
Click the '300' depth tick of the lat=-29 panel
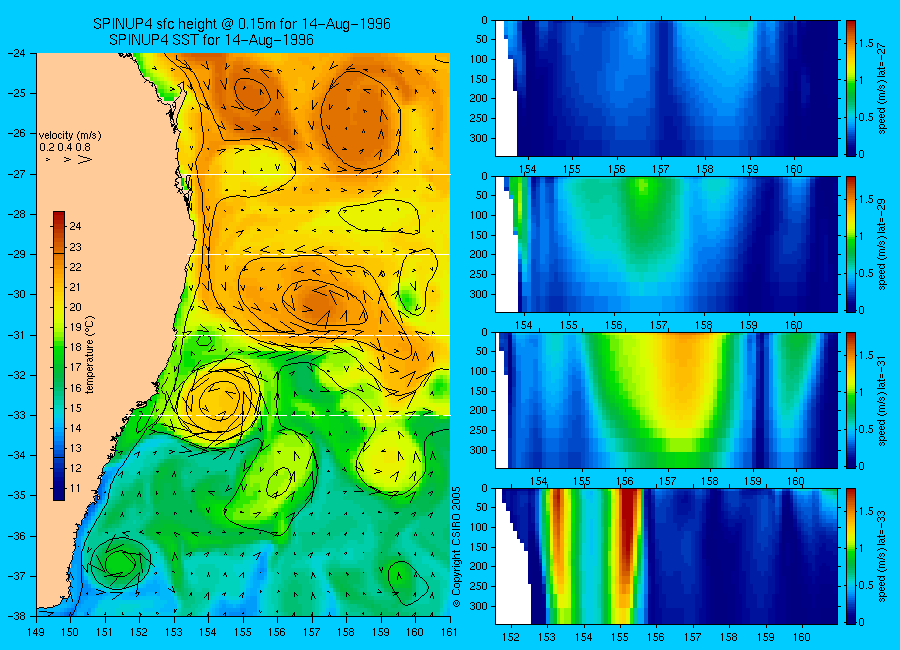tap(479, 294)
